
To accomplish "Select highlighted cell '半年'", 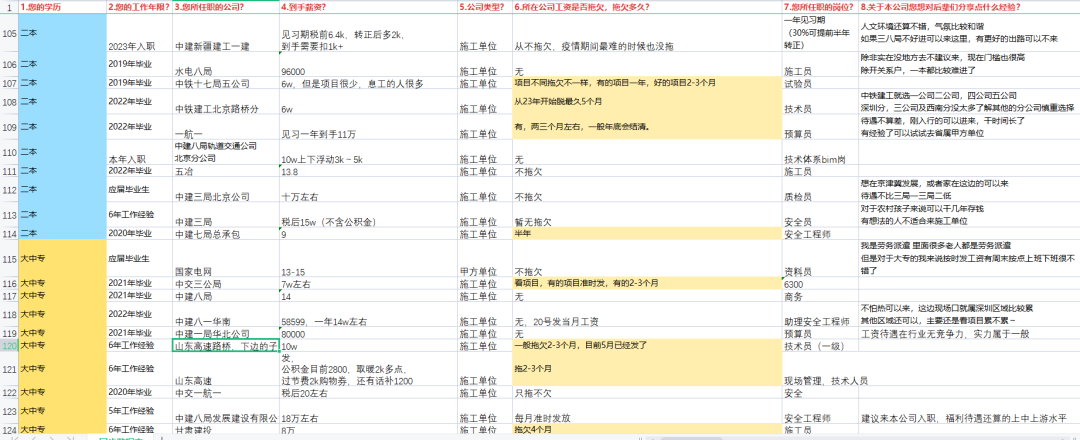I will click(x=647, y=234).
